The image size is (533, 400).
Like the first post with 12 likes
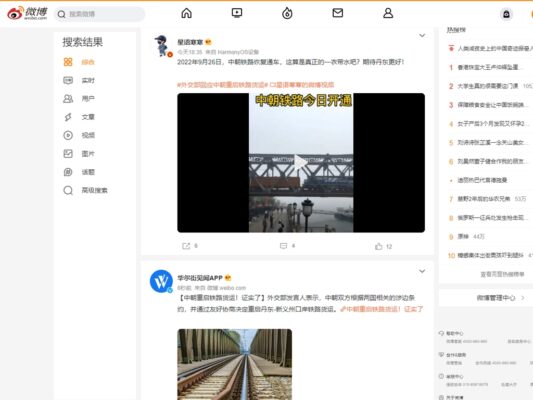pos(383,246)
